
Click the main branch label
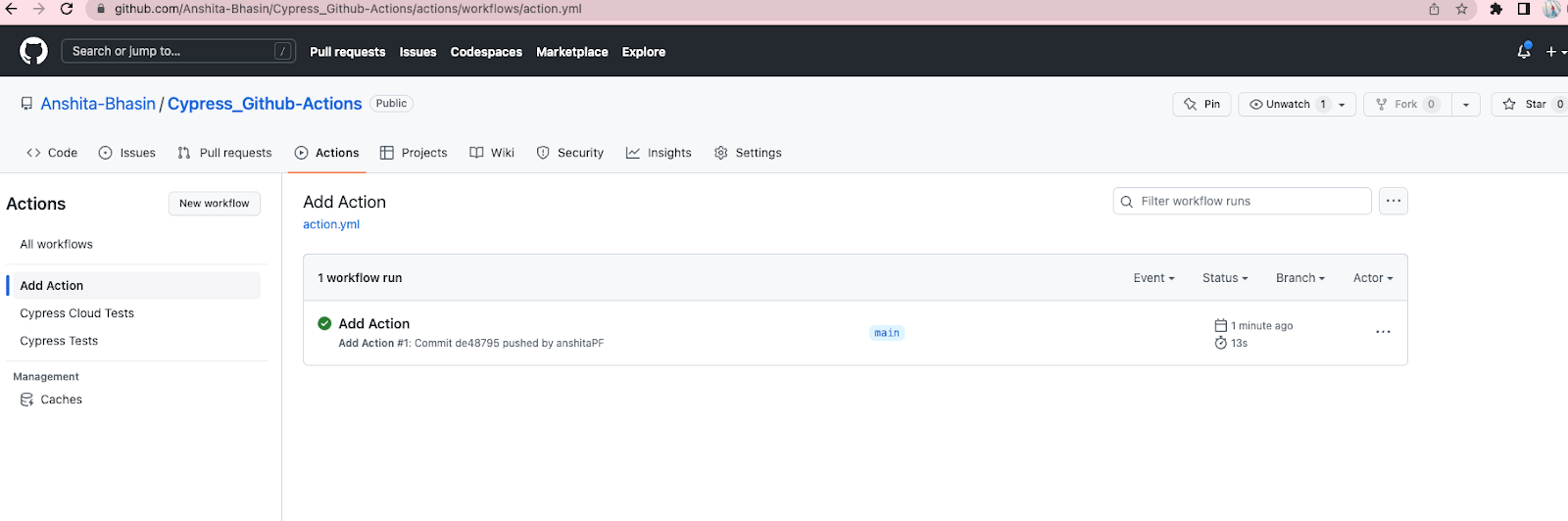pos(887,333)
